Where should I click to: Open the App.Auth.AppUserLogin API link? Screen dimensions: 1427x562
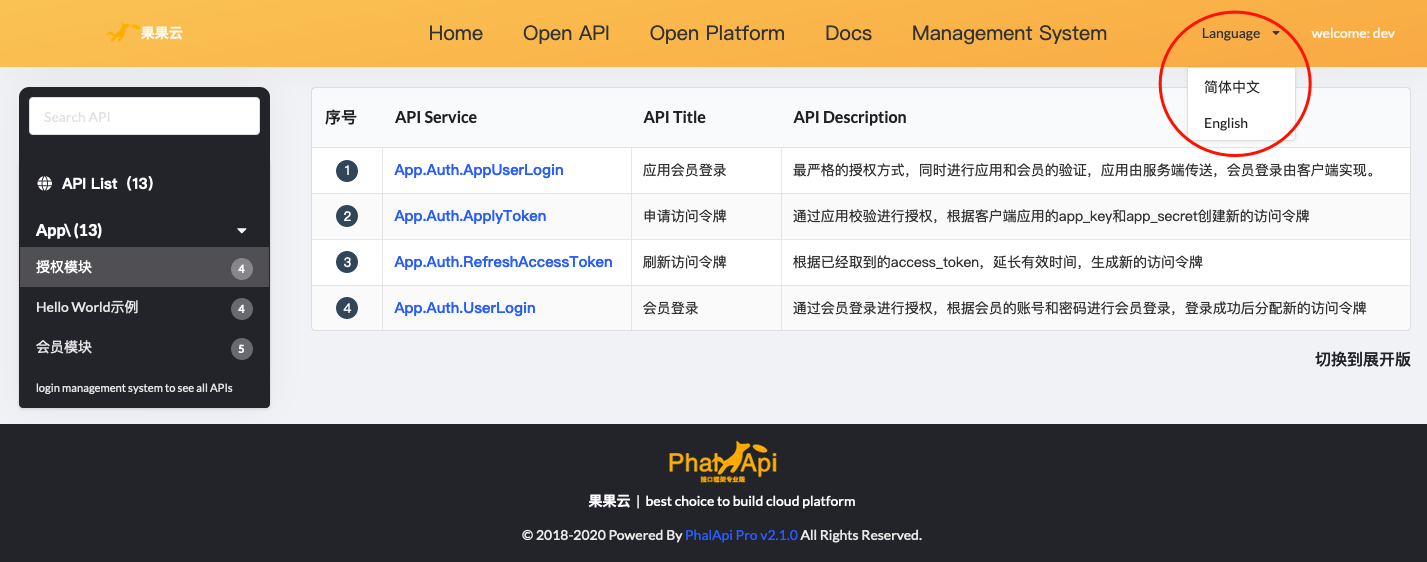(x=479, y=170)
